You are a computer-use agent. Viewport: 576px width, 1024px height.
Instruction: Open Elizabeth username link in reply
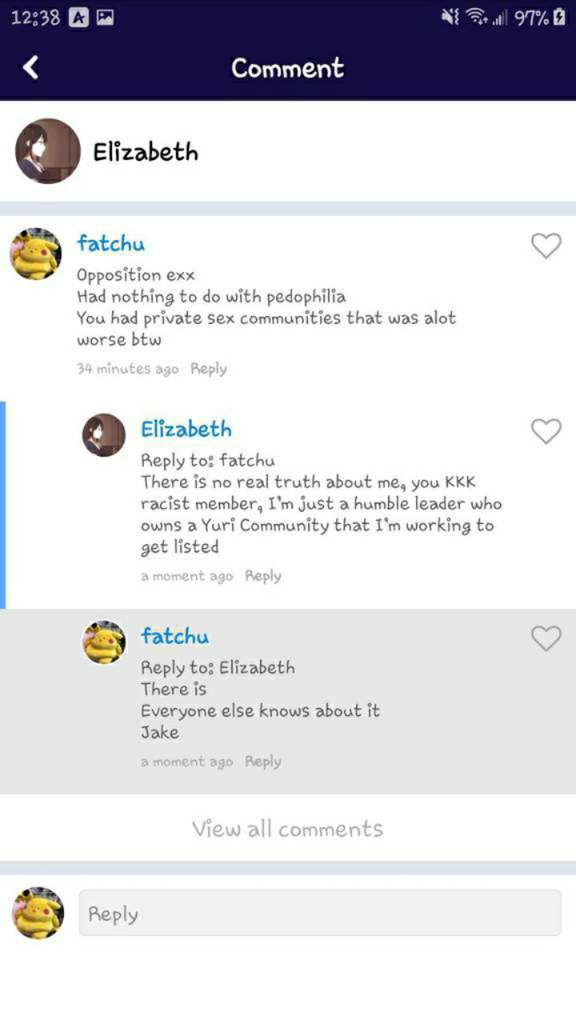186,429
